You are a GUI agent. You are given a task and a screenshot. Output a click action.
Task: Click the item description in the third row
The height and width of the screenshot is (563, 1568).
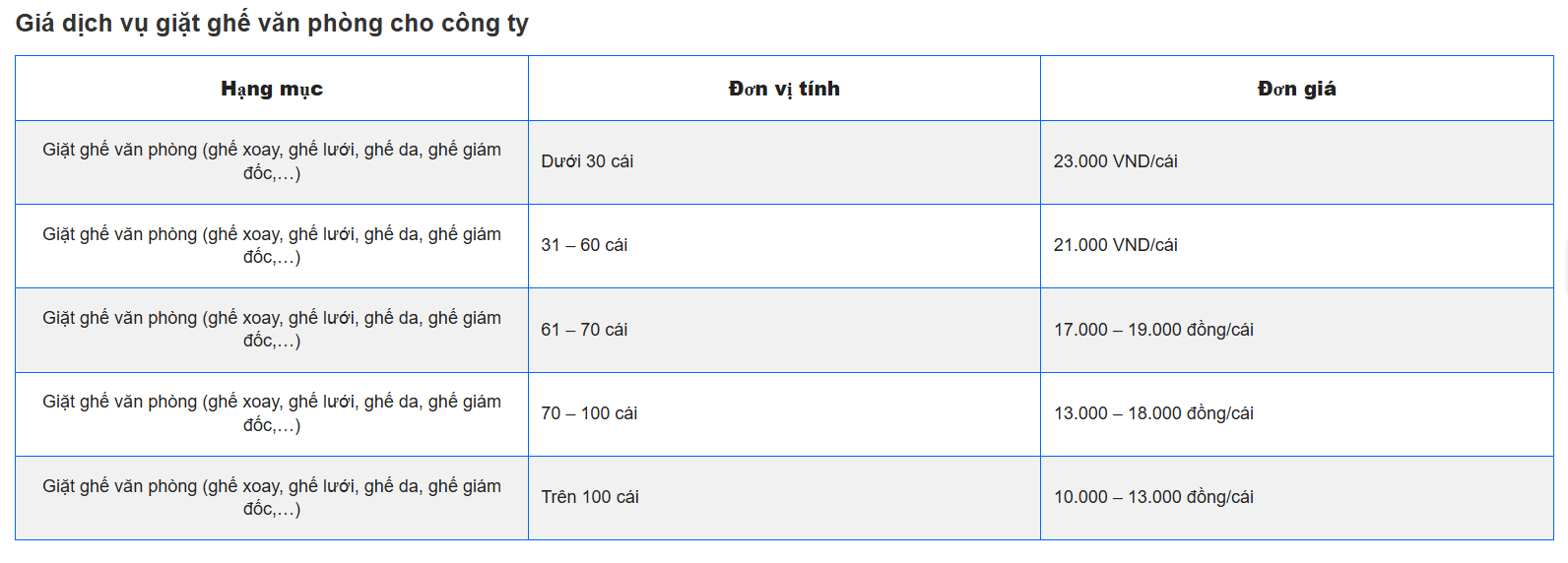272,329
